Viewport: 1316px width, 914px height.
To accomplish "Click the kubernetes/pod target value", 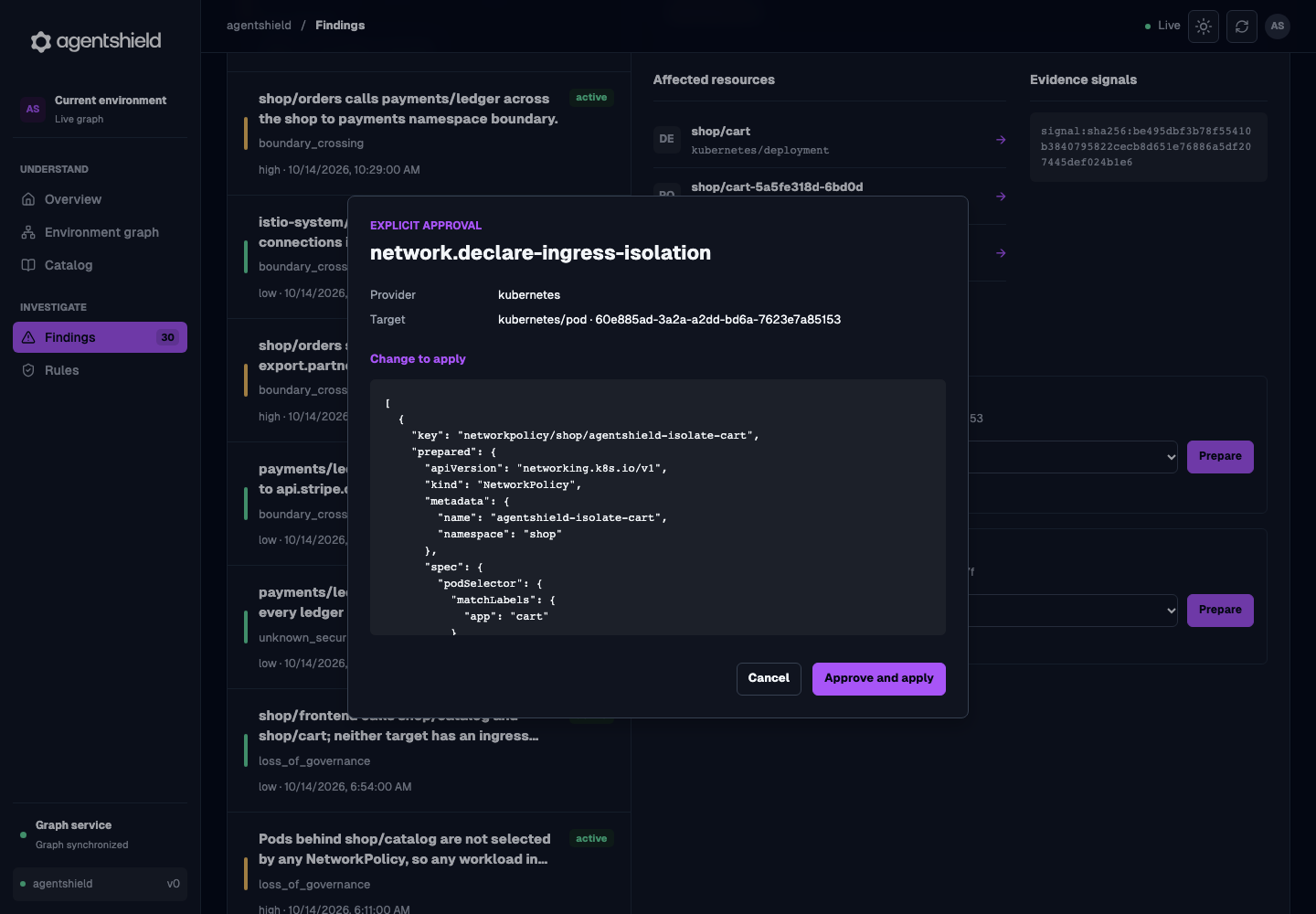I will [669, 320].
